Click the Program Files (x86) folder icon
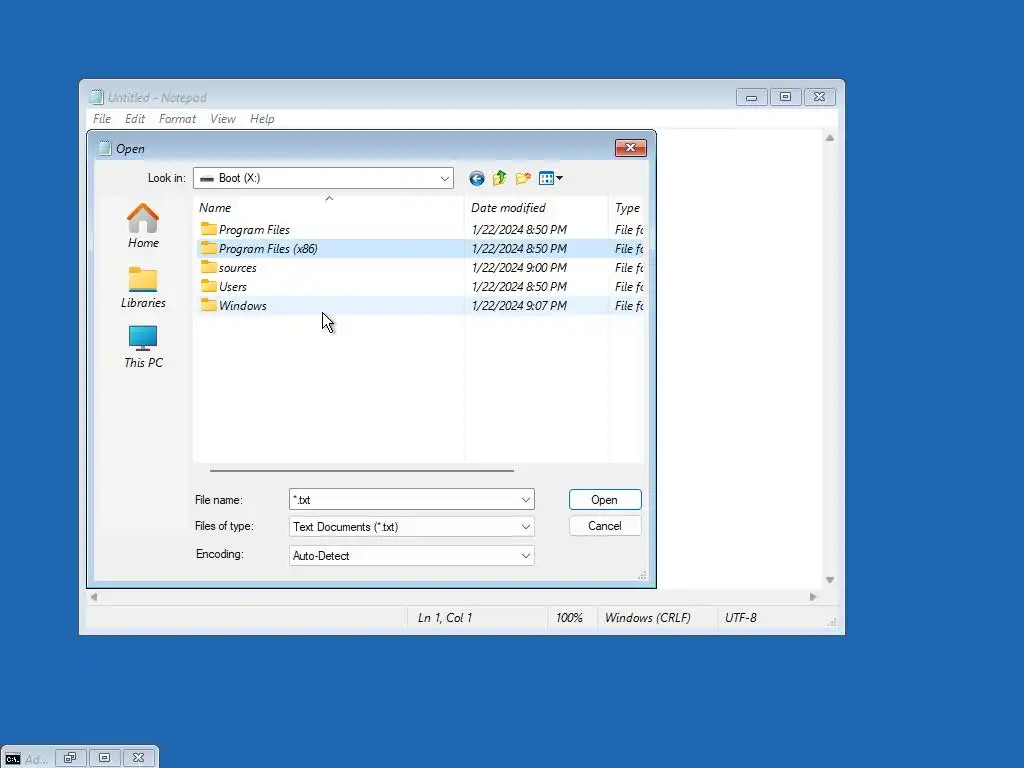The image size is (1024, 768). coord(208,248)
